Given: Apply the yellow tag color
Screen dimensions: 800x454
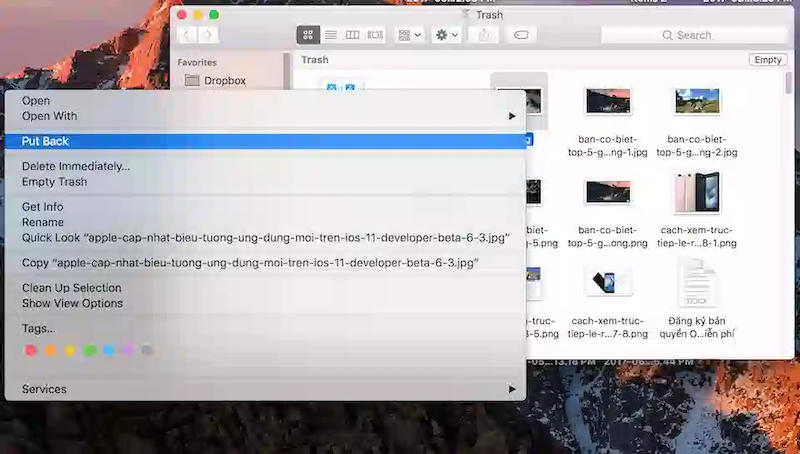Looking at the screenshot, I should point(69,350).
